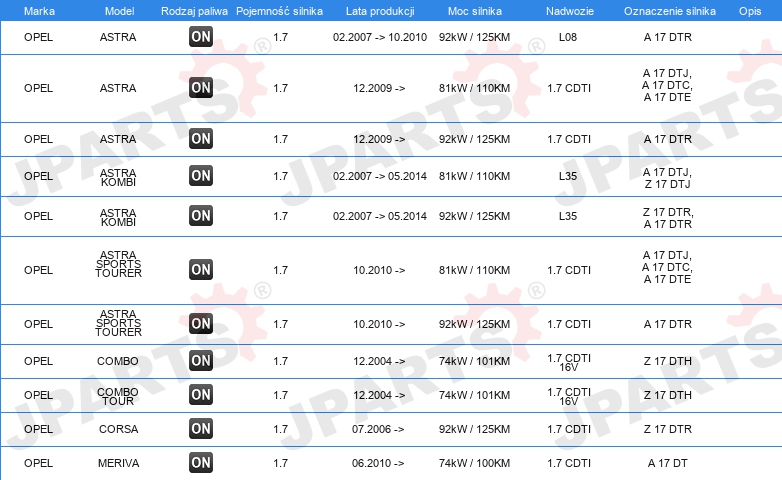Click the OPEL brand cell in the Combo Tour row
Image resolution: width=782 pixels, height=480 pixels.
38,395
